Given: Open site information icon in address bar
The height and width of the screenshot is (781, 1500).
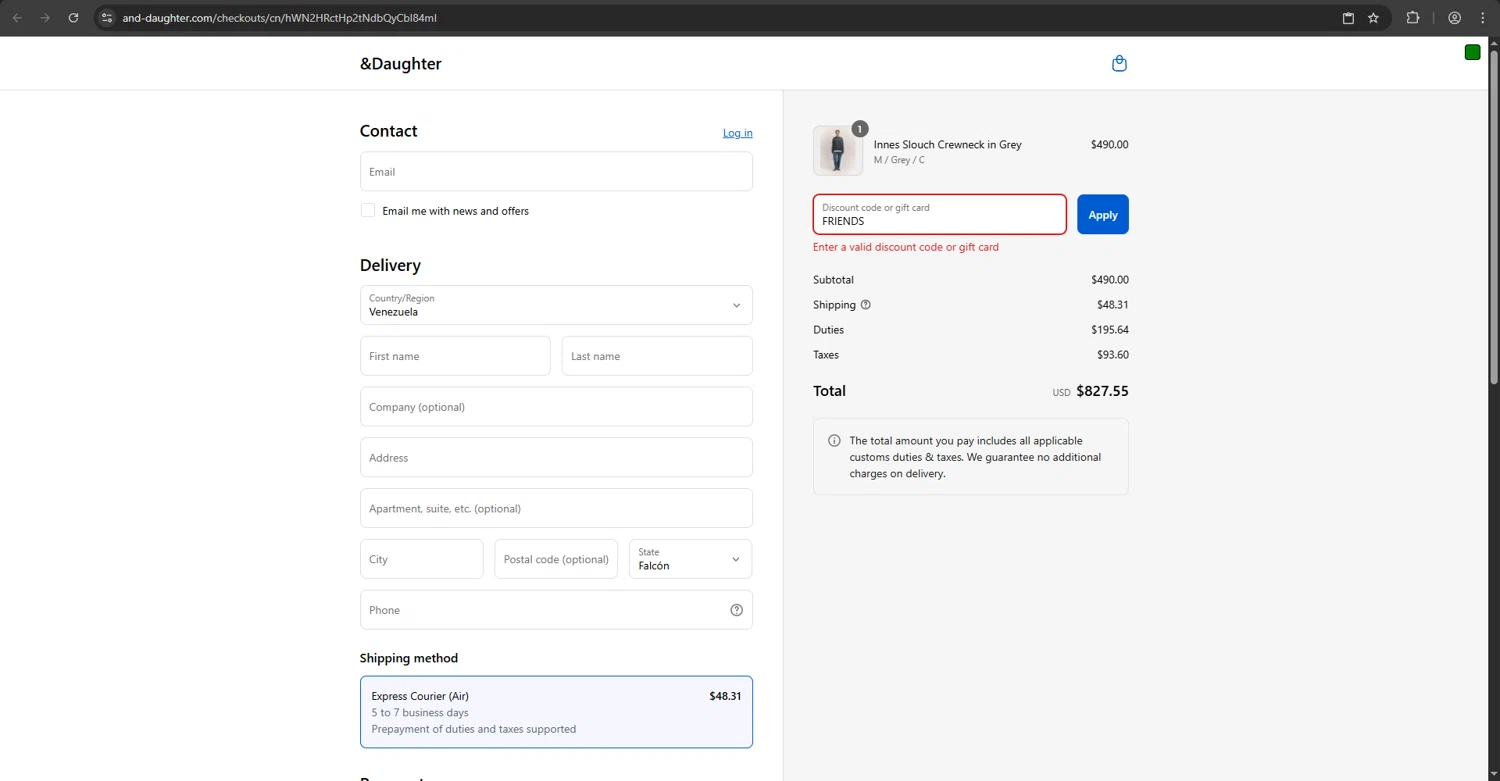Looking at the screenshot, I should 107,18.
